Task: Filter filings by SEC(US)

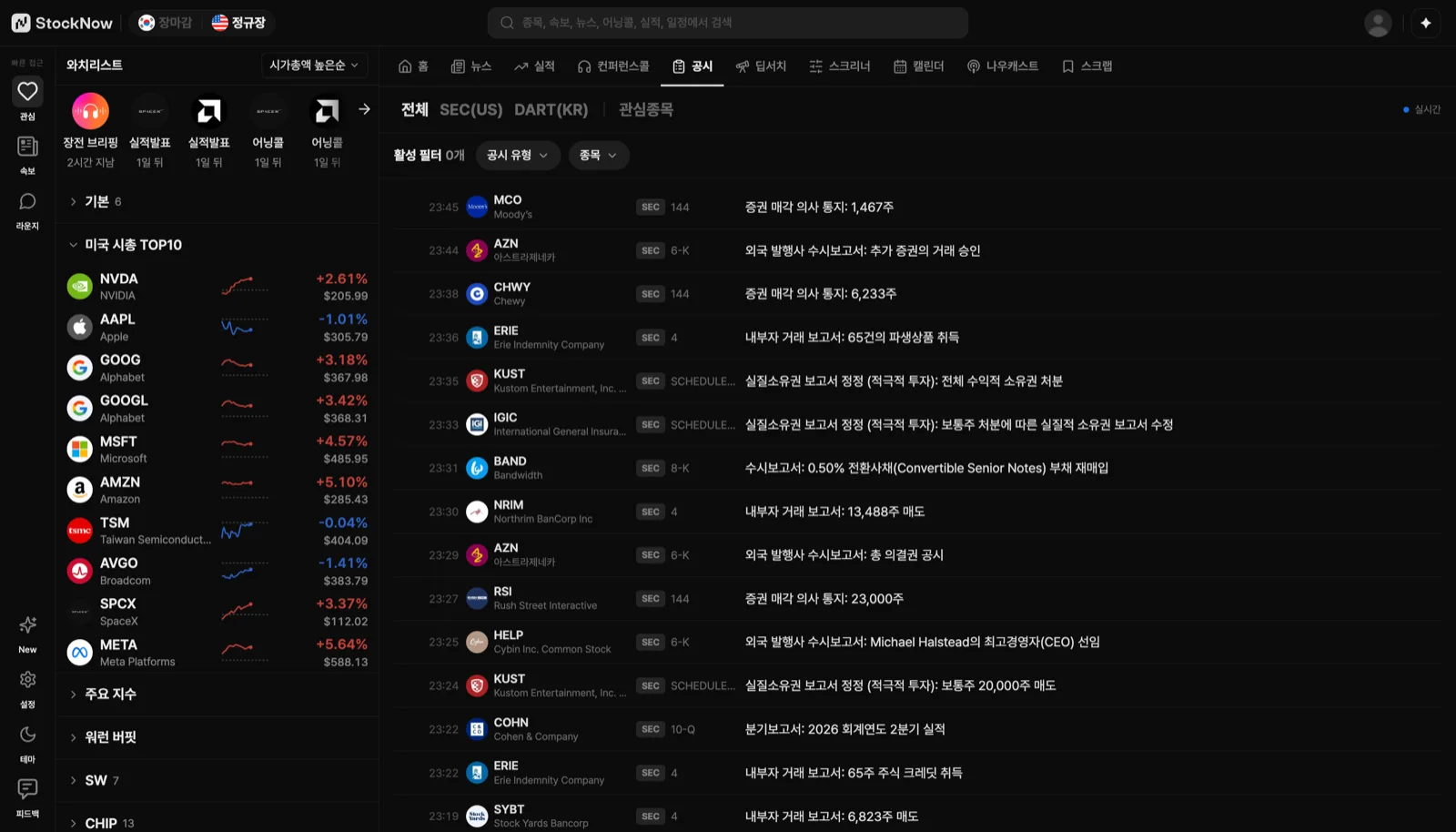Action: click(x=470, y=109)
